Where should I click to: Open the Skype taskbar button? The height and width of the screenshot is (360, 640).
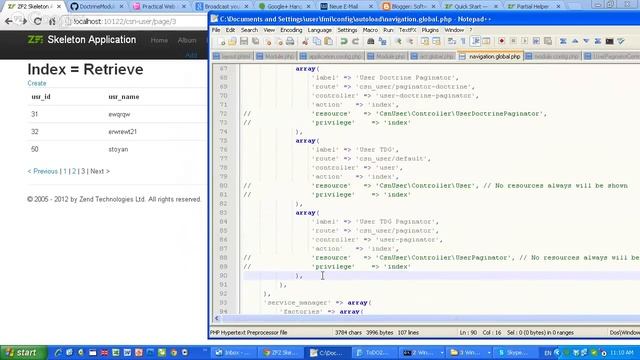point(515,353)
